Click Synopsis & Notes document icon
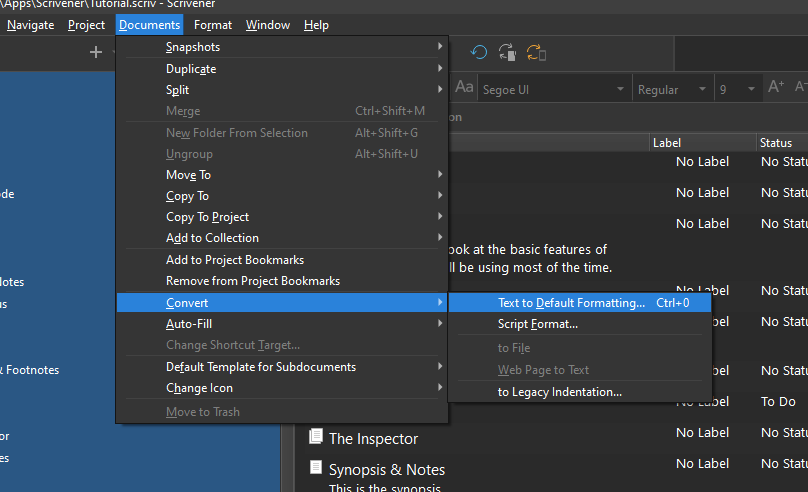The image size is (808, 492). pyautogui.click(x=316, y=467)
